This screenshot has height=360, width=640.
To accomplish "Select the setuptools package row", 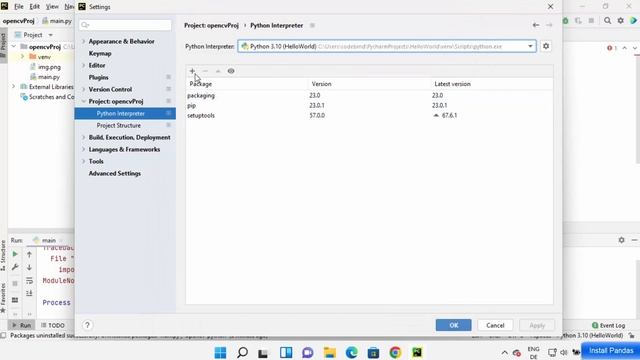I will click(369, 116).
